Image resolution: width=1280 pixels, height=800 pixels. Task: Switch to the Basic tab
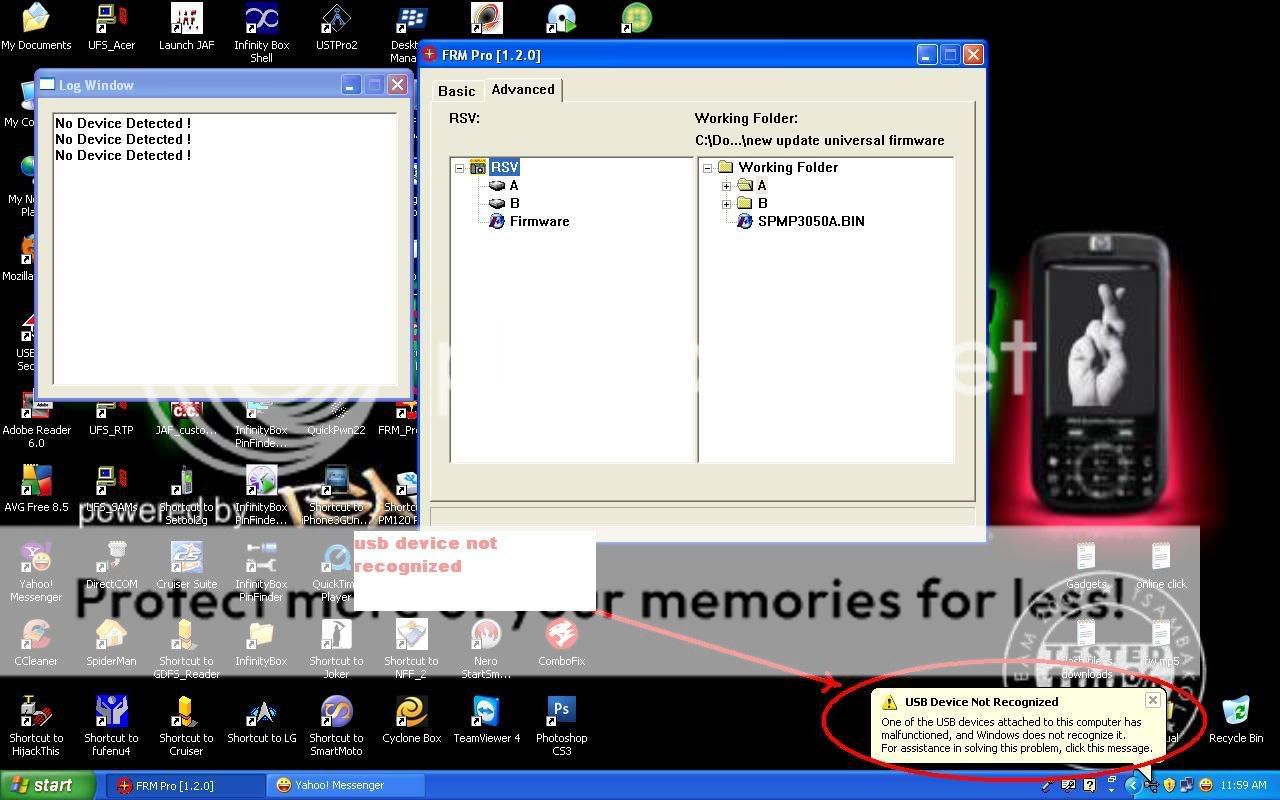coord(457,91)
